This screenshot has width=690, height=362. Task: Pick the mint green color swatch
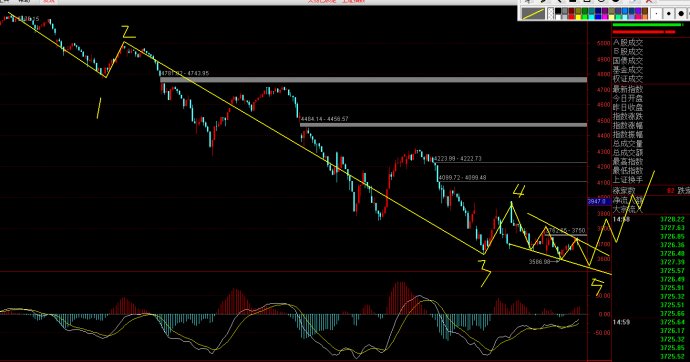[x=618, y=17]
